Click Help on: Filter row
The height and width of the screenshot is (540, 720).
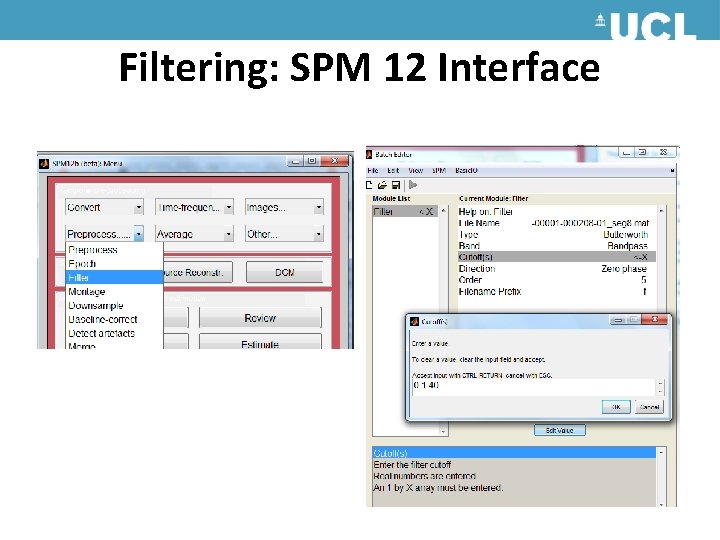[x=557, y=212]
